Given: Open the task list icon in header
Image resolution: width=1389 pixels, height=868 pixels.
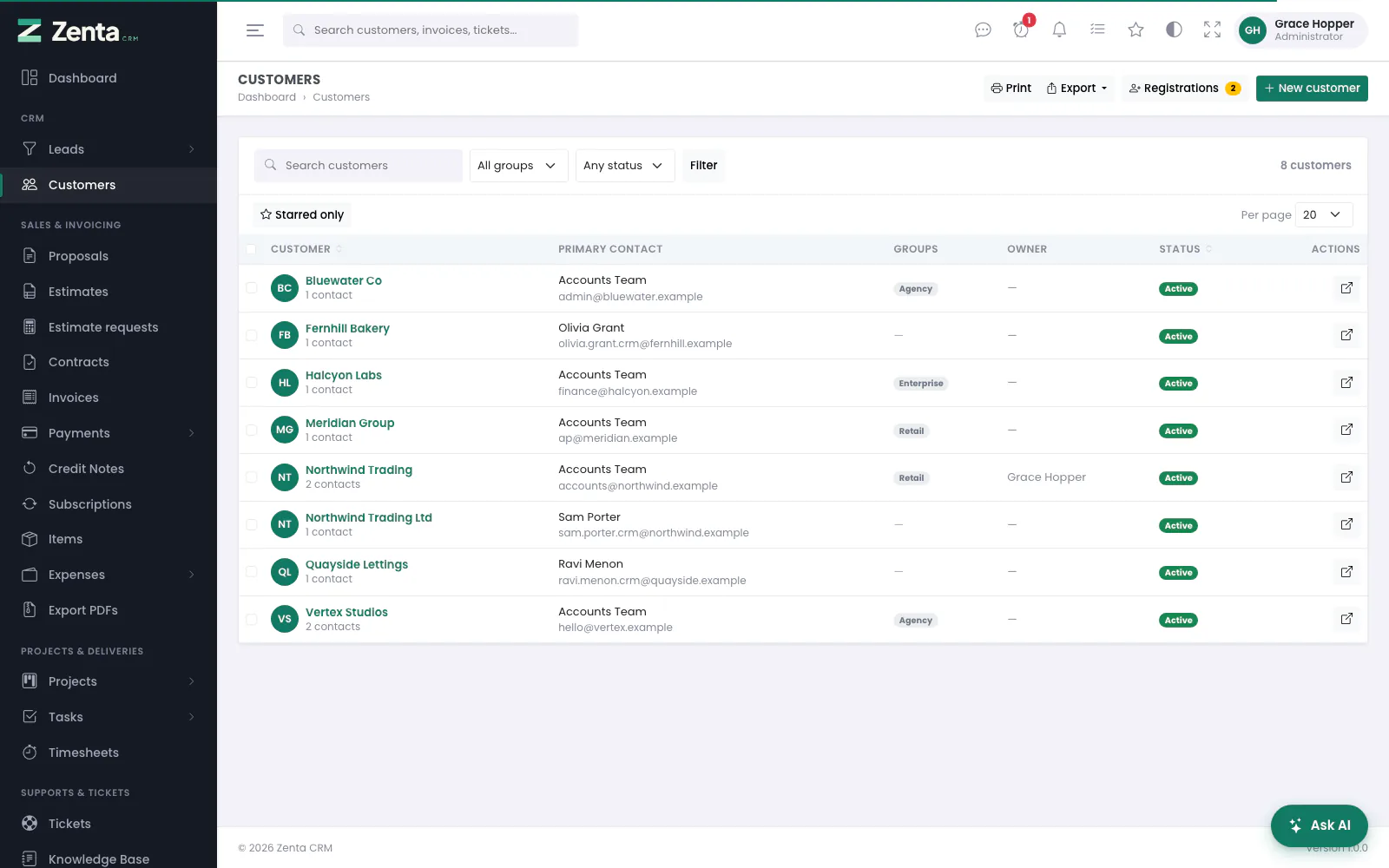Looking at the screenshot, I should [x=1097, y=30].
